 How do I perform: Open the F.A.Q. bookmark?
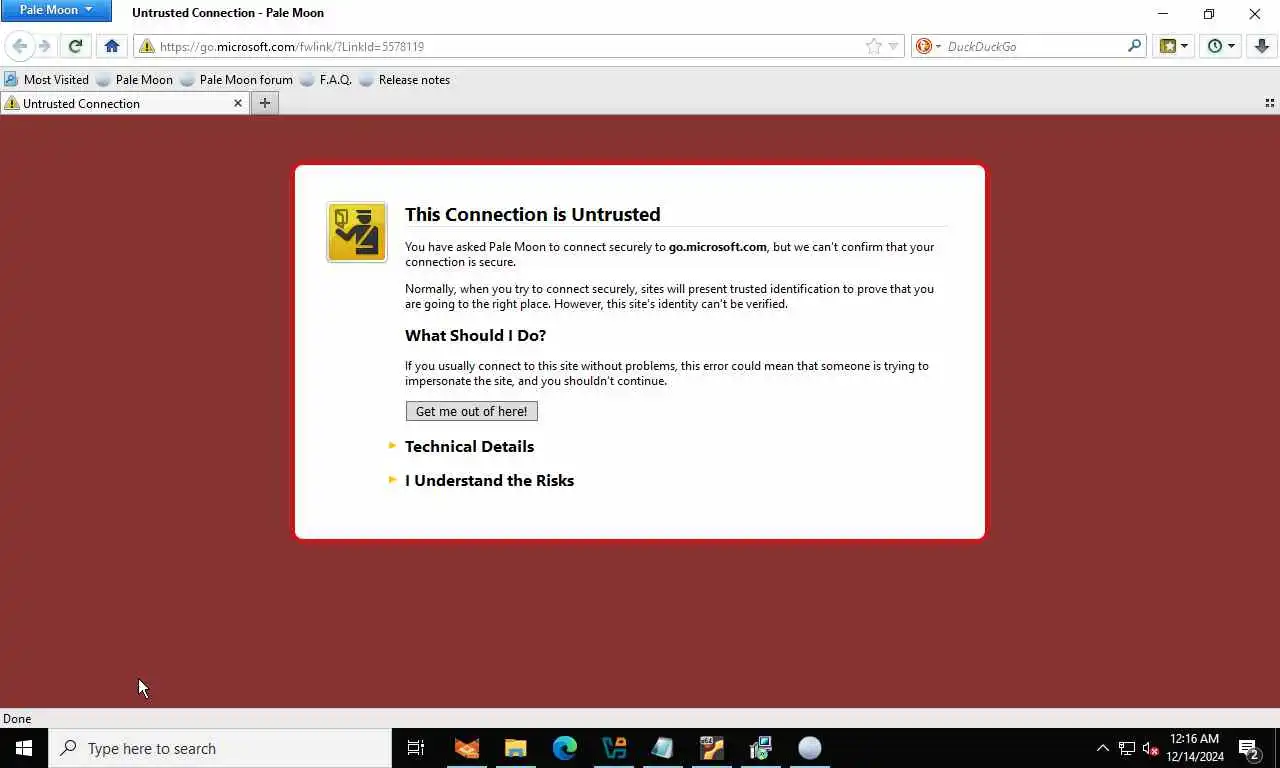tap(326, 80)
